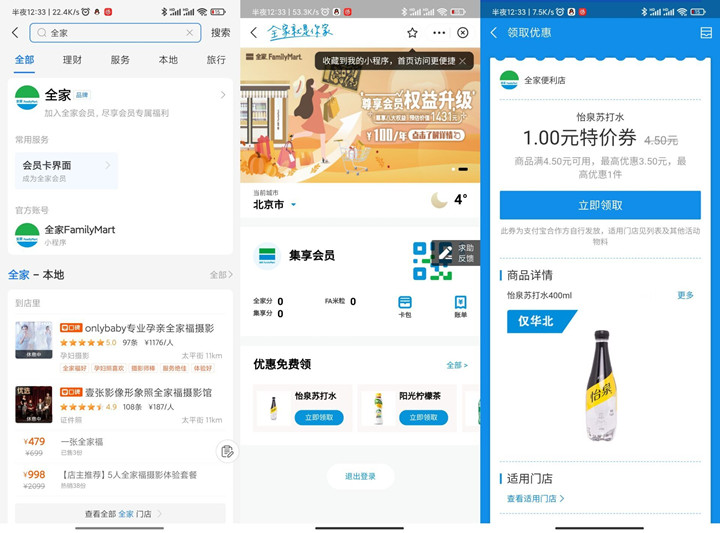The height and width of the screenshot is (533, 720).
Task: Claim the 阳光柠檬茶 coupon with 立即领取
Action: (423, 417)
